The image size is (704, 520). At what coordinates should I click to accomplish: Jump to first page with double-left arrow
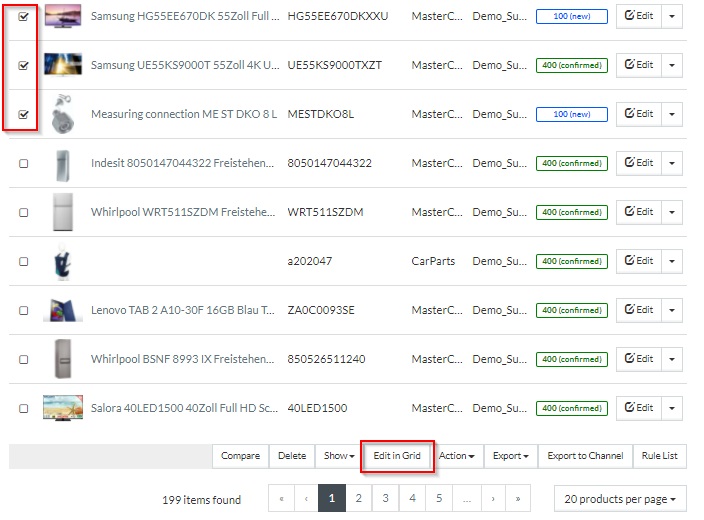click(282, 498)
